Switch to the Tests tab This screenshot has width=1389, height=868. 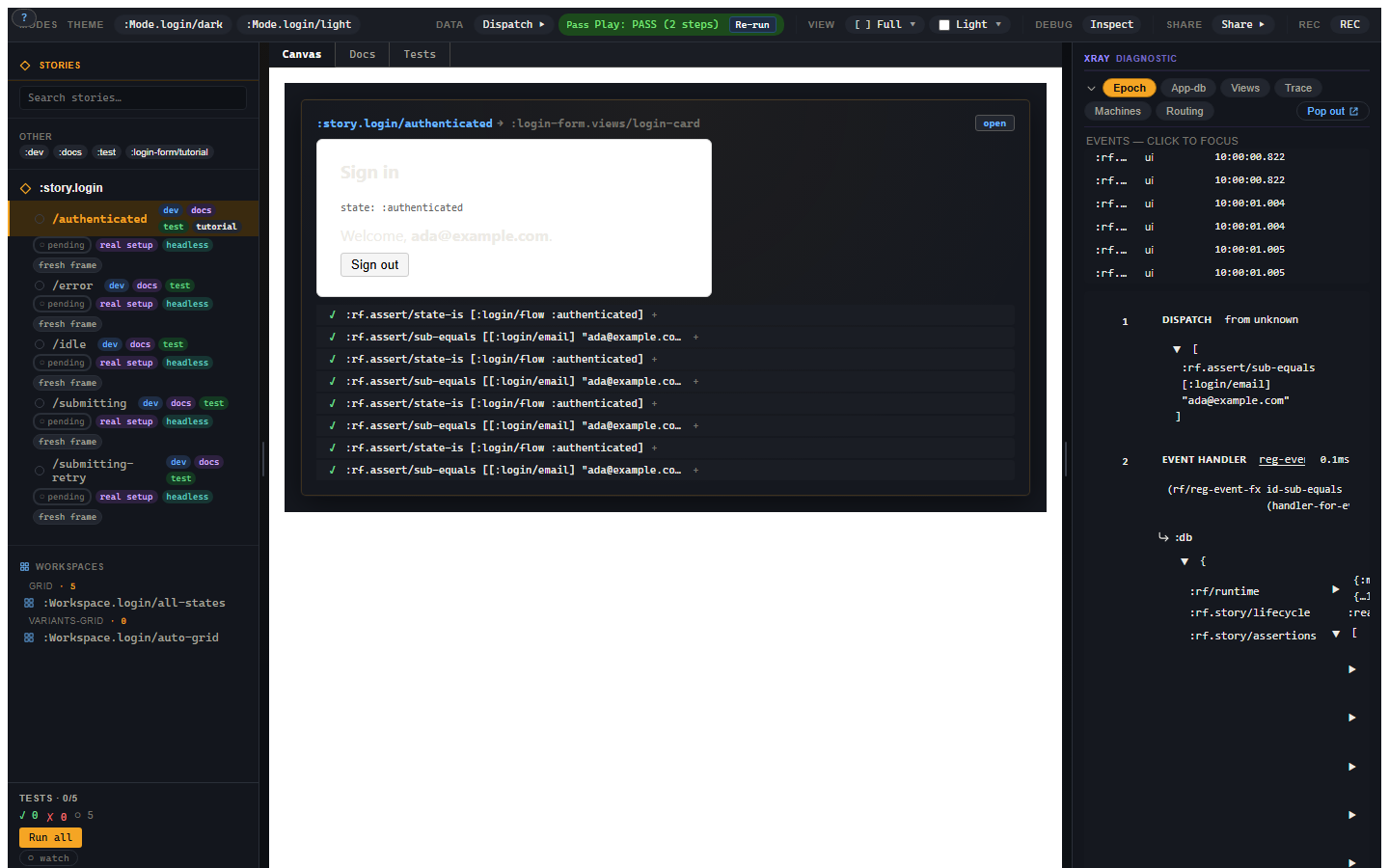(420, 55)
